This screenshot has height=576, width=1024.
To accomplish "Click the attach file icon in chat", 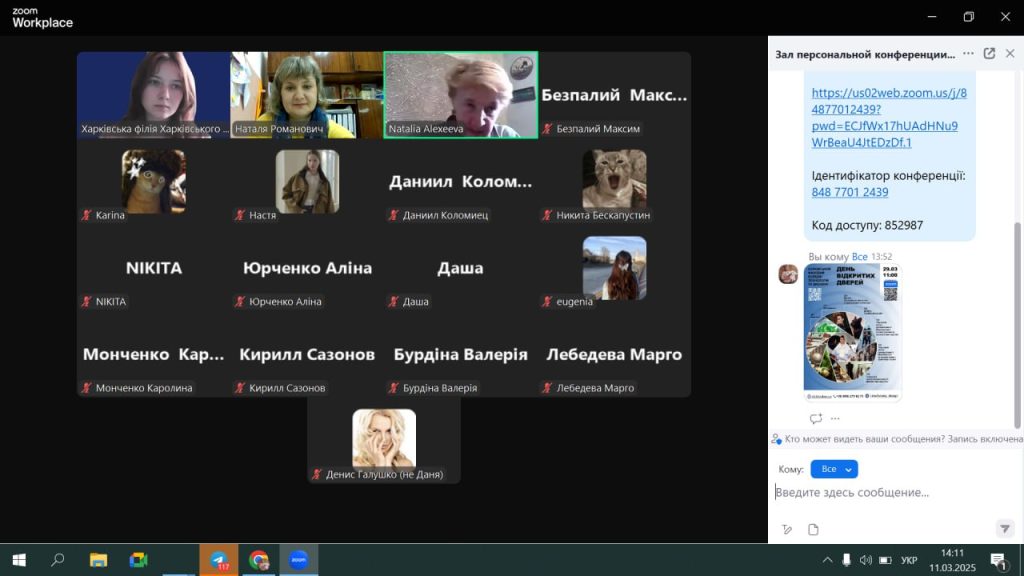I will [813, 529].
